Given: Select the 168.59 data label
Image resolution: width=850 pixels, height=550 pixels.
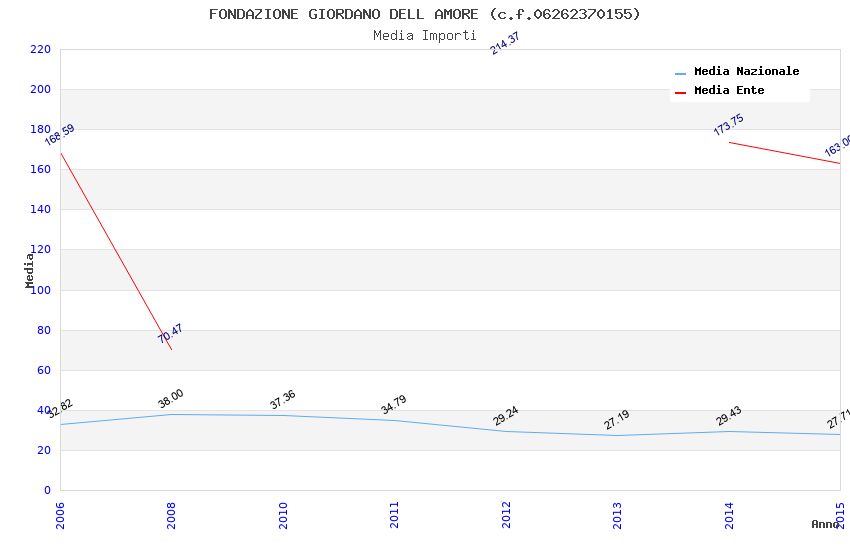Looking at the screenshot, I should [59, 135].
